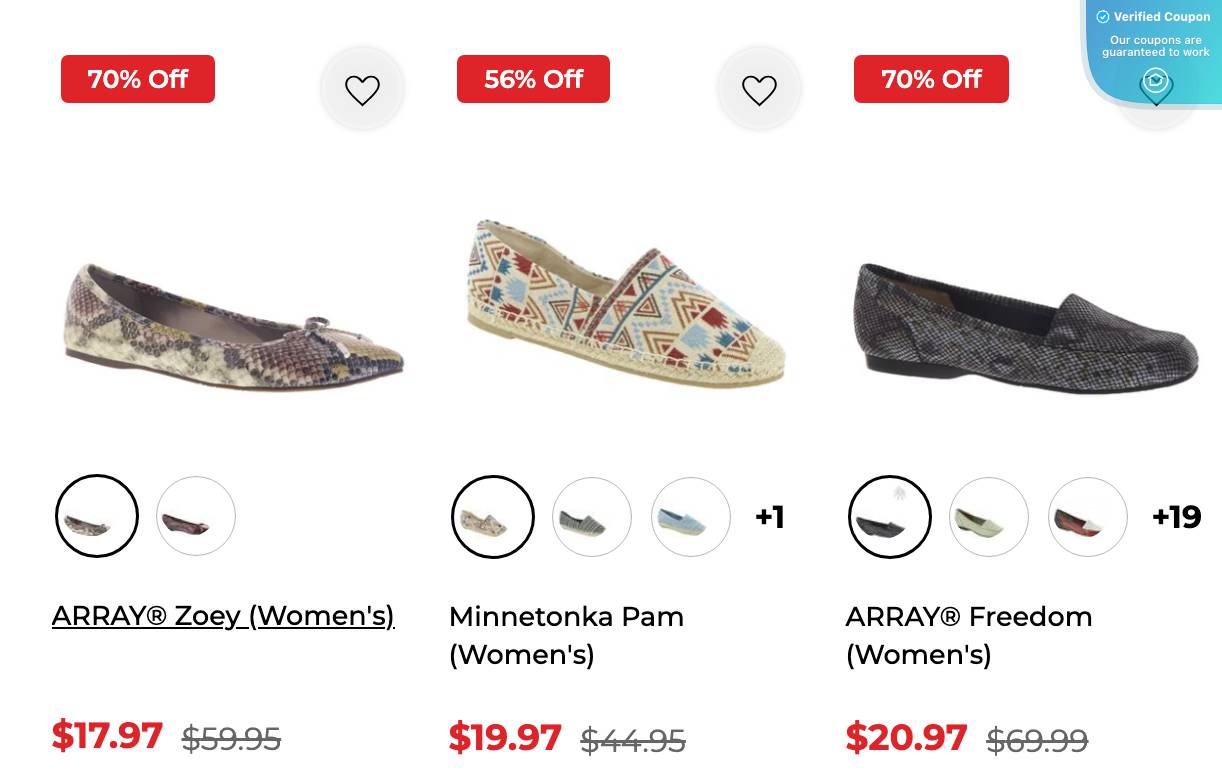Open the Minnetonka Pam (Women's) product page

click(x=566, y=635)
